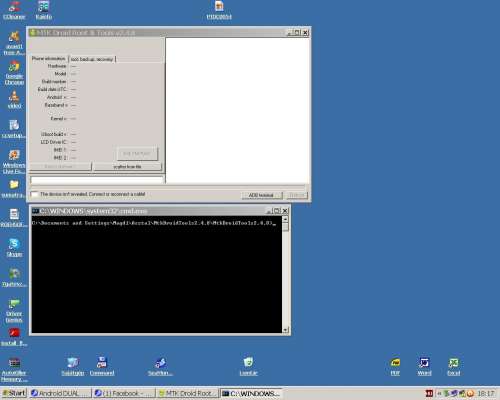
Task: Switch to MTK Droid Root taskbar item
Action: tap(187, 393)
